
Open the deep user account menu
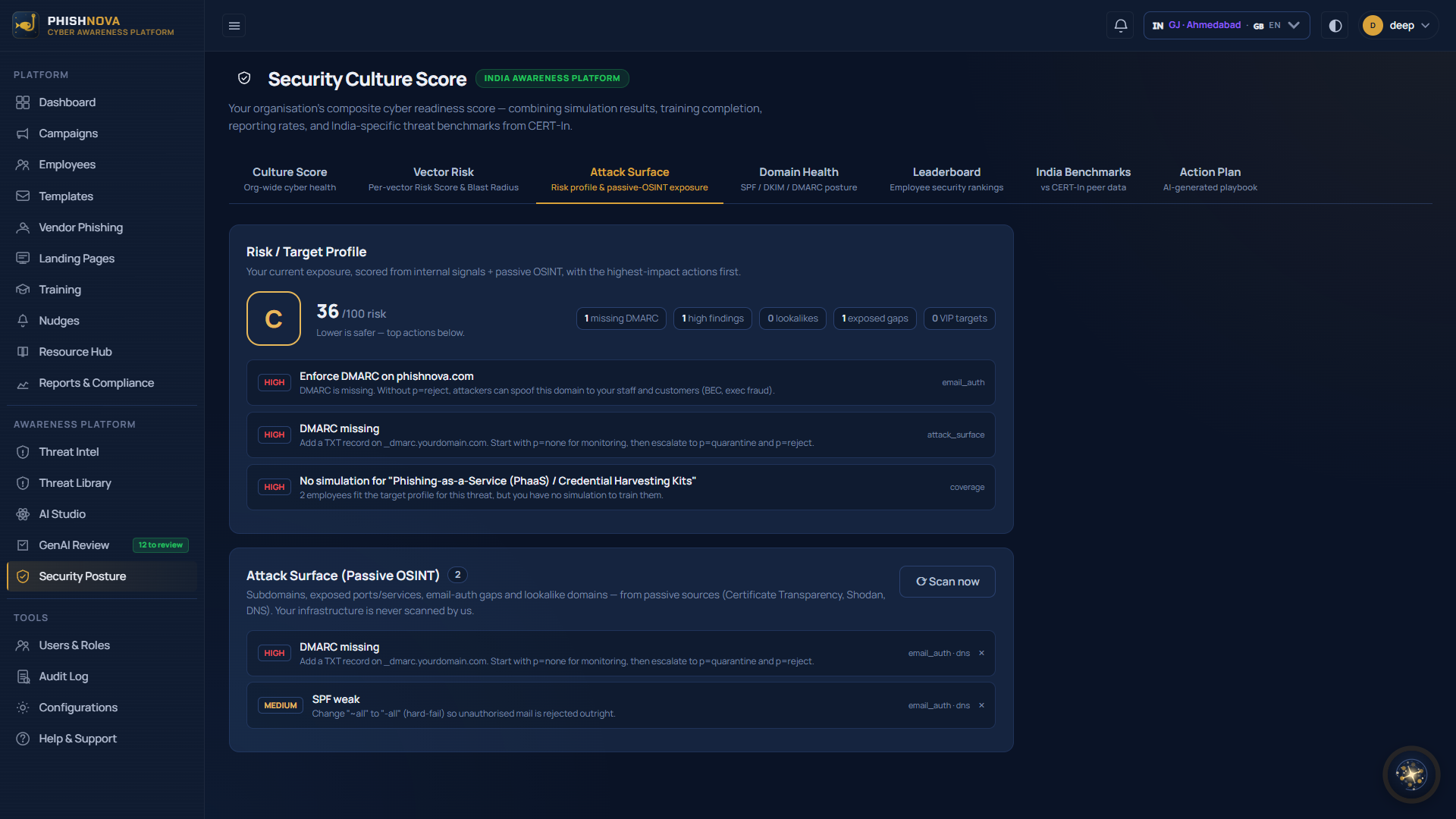[1397, 26]
